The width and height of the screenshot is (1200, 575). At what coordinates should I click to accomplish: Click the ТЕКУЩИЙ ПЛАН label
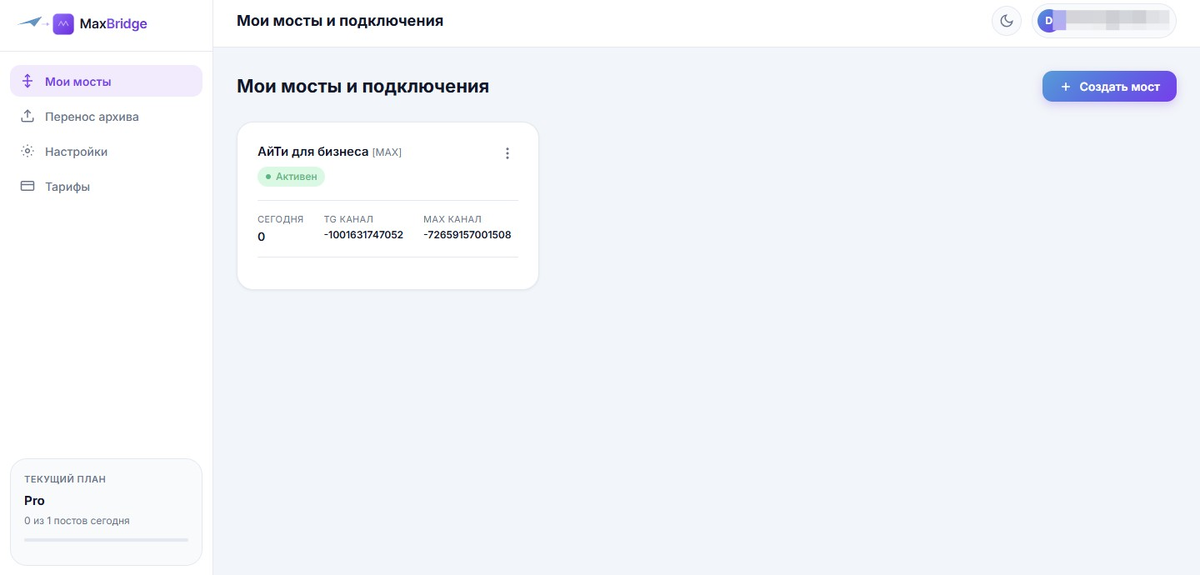65,479
